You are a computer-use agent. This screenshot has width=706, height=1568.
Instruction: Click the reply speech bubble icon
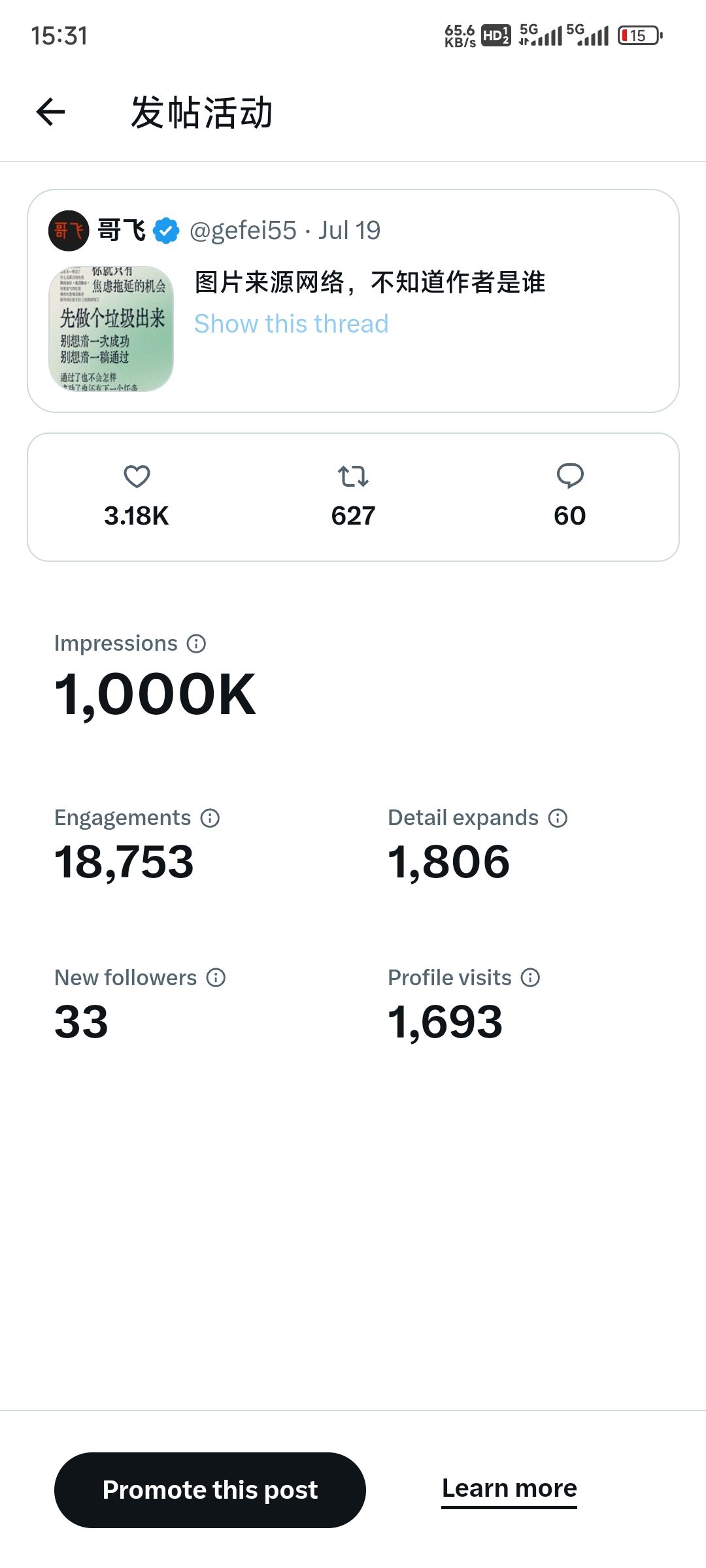pyautogui.click(x=570, y=476)
